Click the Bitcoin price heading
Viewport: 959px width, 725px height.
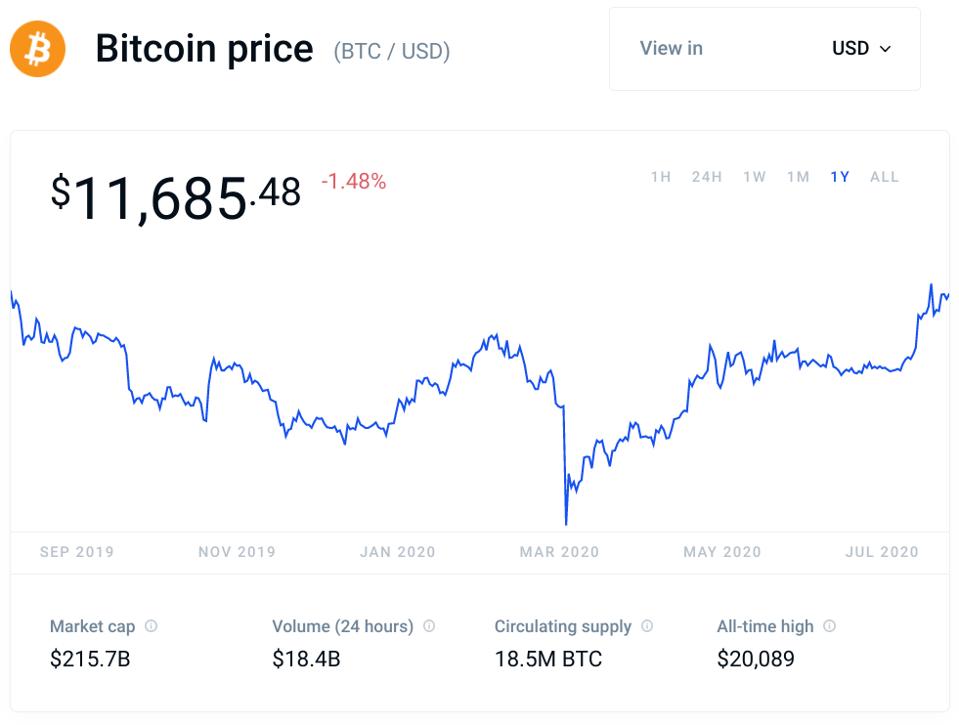(204, 49)
